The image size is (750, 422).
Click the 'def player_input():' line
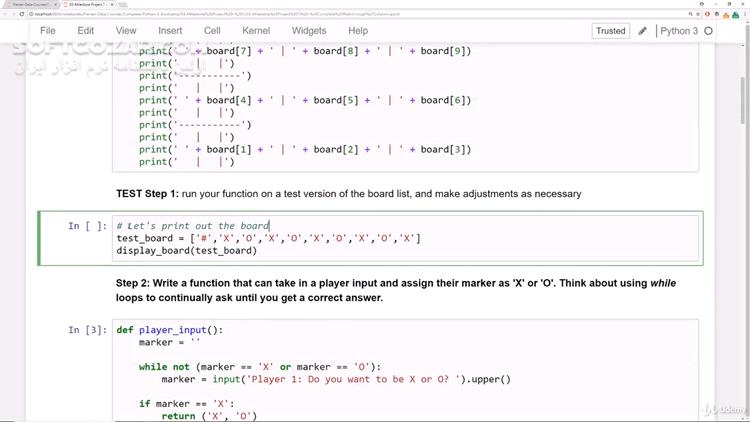pyautogui.click(x=170, y=330)
